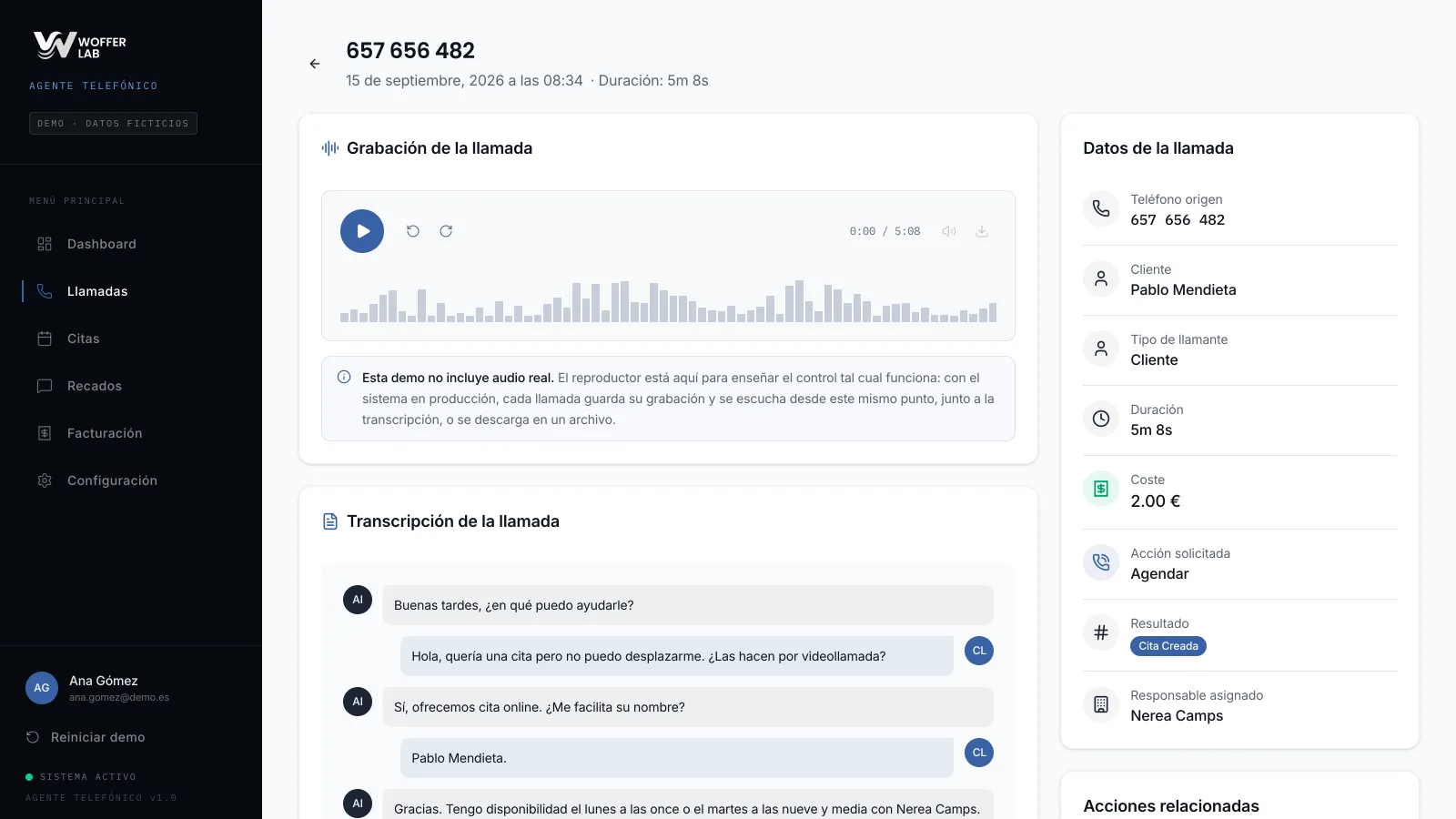Play the call recording
The image size is (1456, 819).
[x=362, y=231]
